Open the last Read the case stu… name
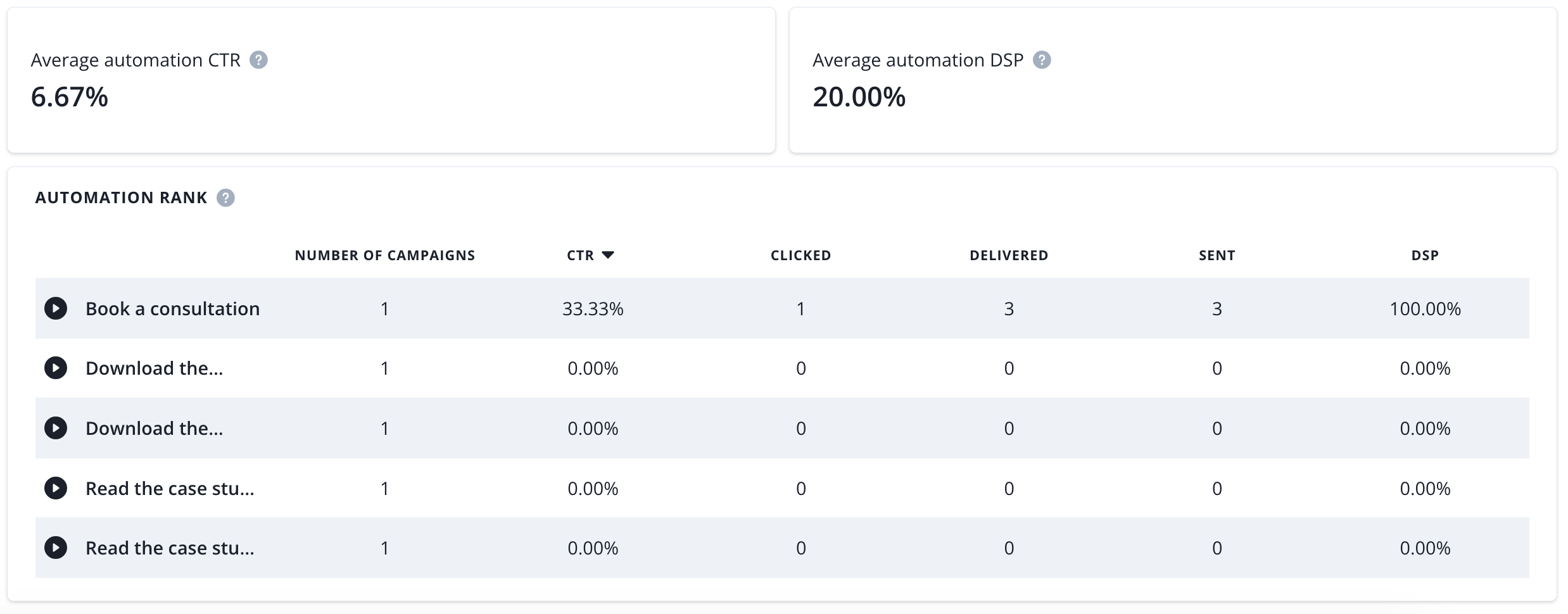Viewport: 1568px width, 614px height. [170, 548]
